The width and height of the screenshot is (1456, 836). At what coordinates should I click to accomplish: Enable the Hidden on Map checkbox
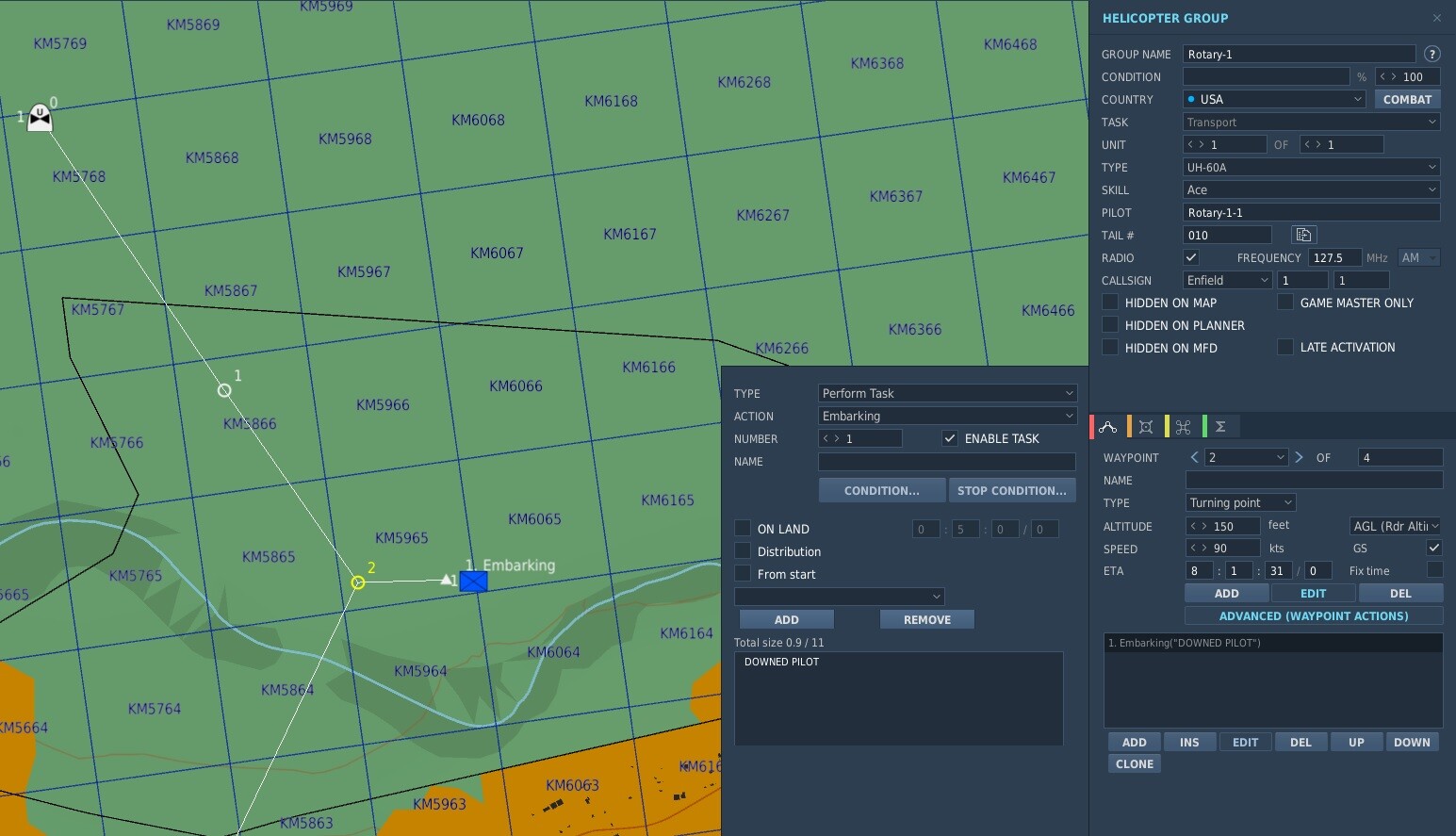1110,303
